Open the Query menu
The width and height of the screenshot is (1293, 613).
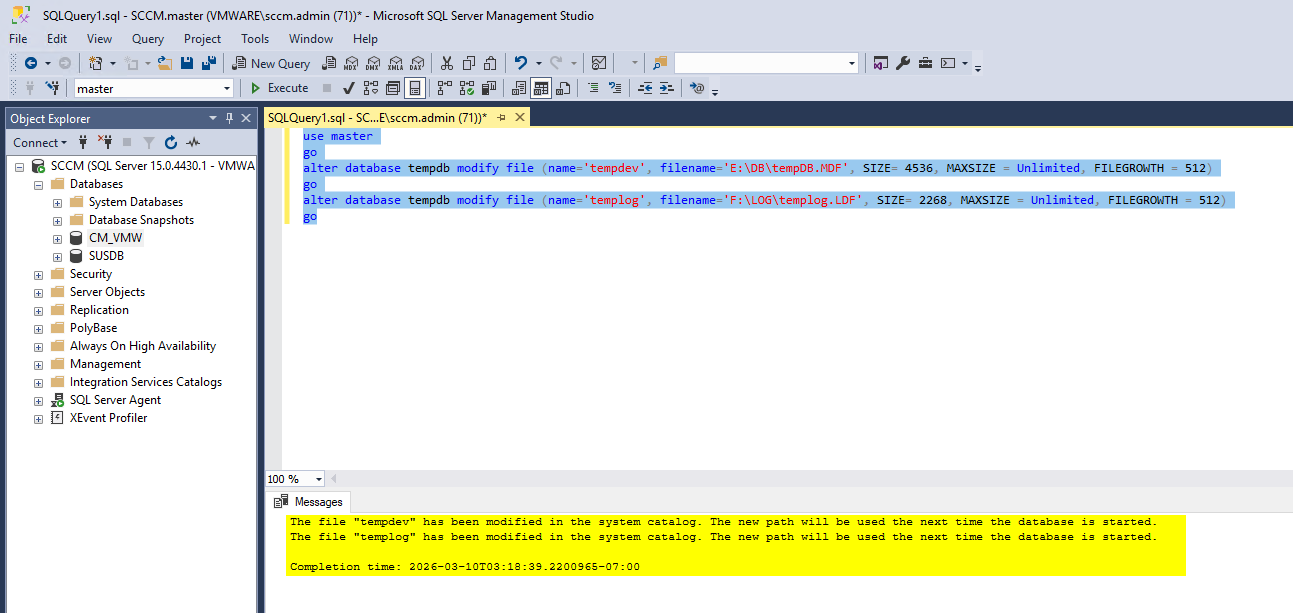tap(148, 39)
